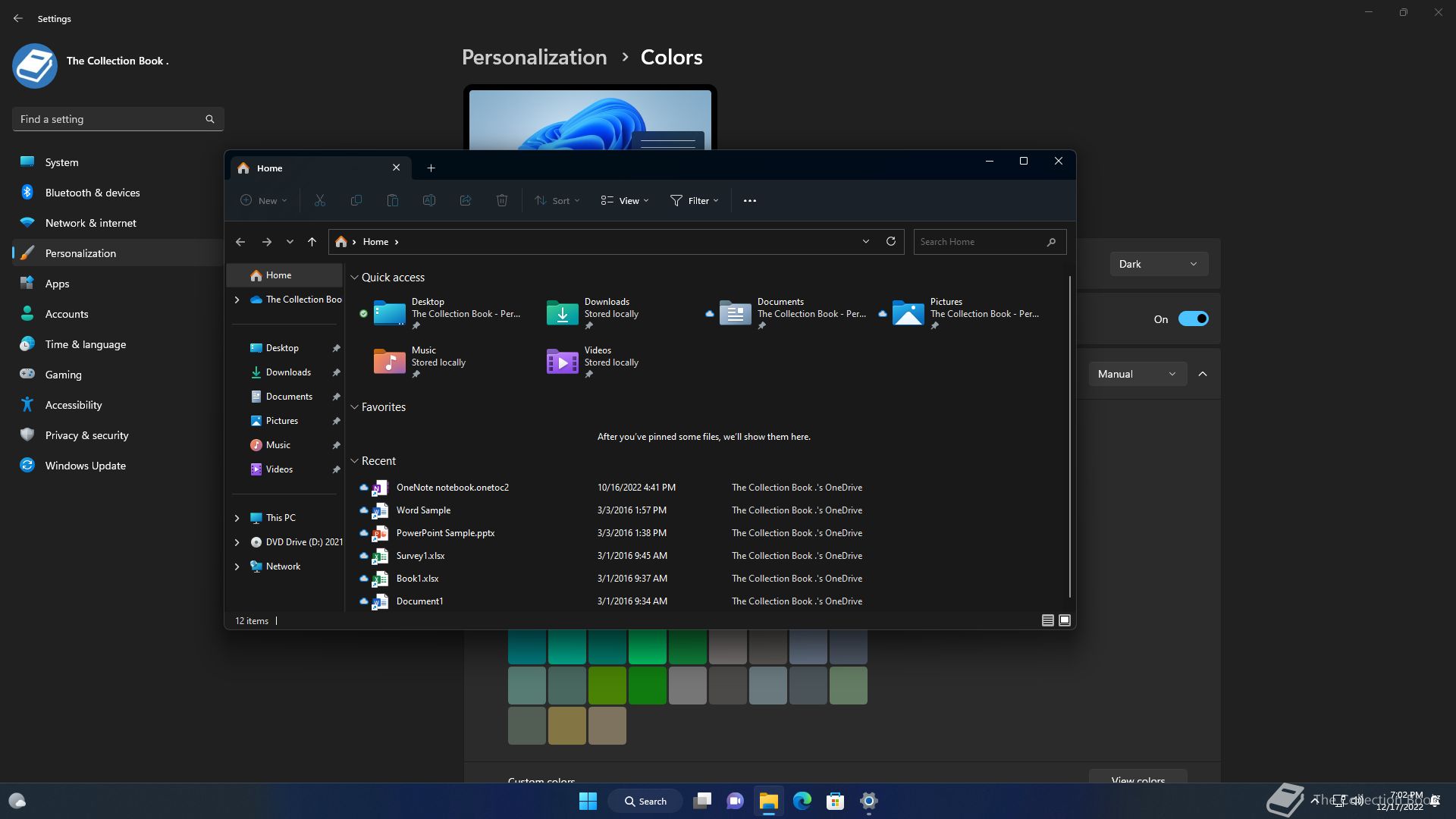Switch to details view in status bar

click(1047, 620)
